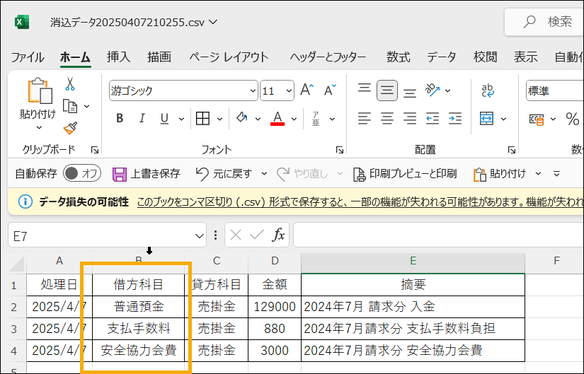Click accounting number format icon
Image resolution: width=584 pixels, height=374 pixels.
[x=537, y=119]
